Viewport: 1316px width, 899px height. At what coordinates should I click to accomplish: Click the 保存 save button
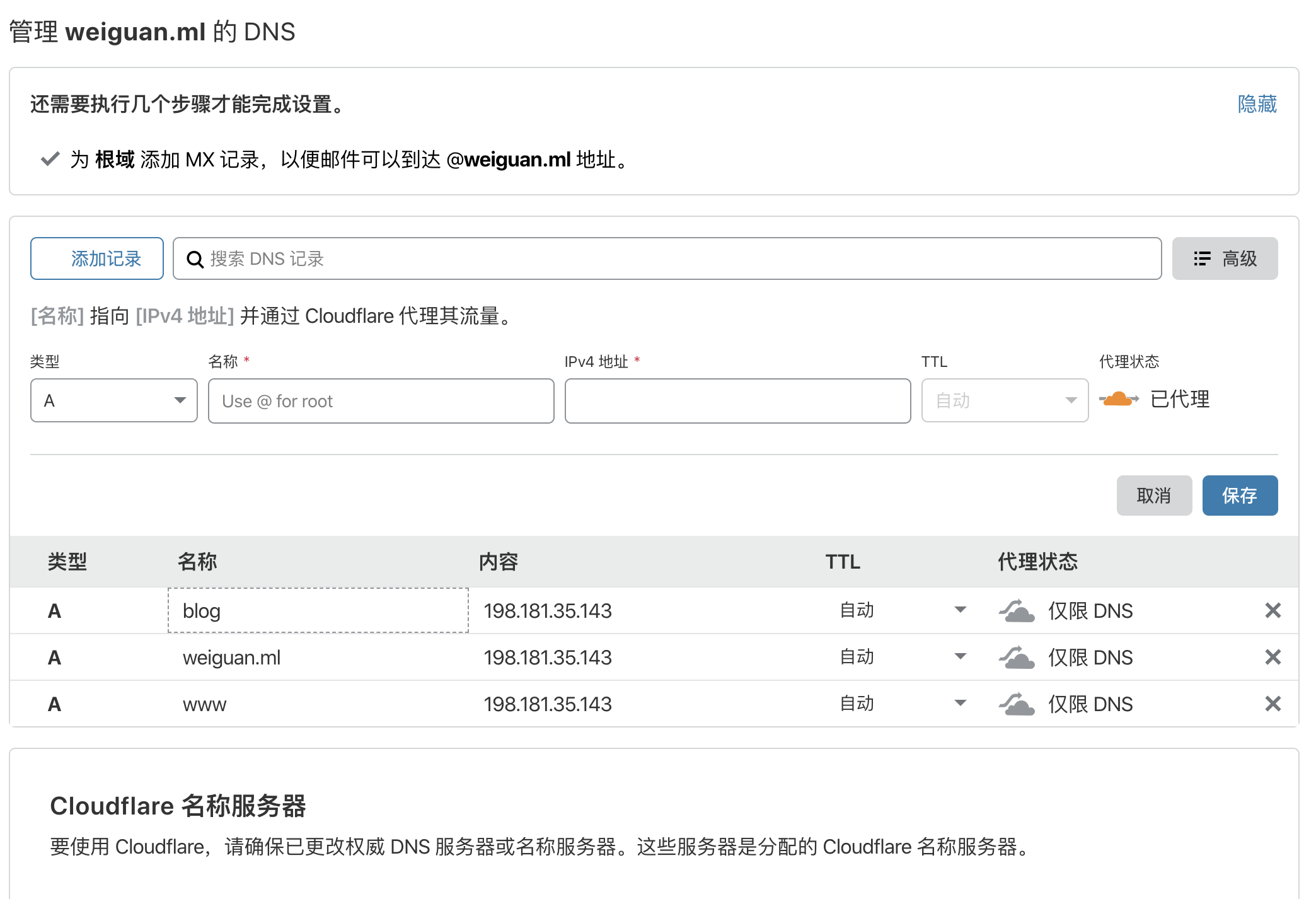[x=1239, y=496]
